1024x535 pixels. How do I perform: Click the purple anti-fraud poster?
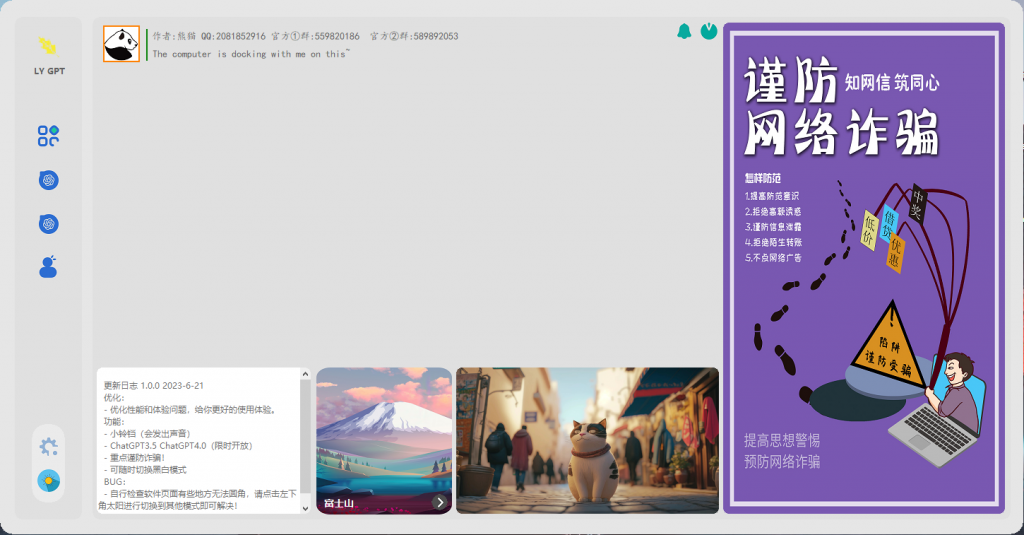pyautogui.click(x=863, y=268)
